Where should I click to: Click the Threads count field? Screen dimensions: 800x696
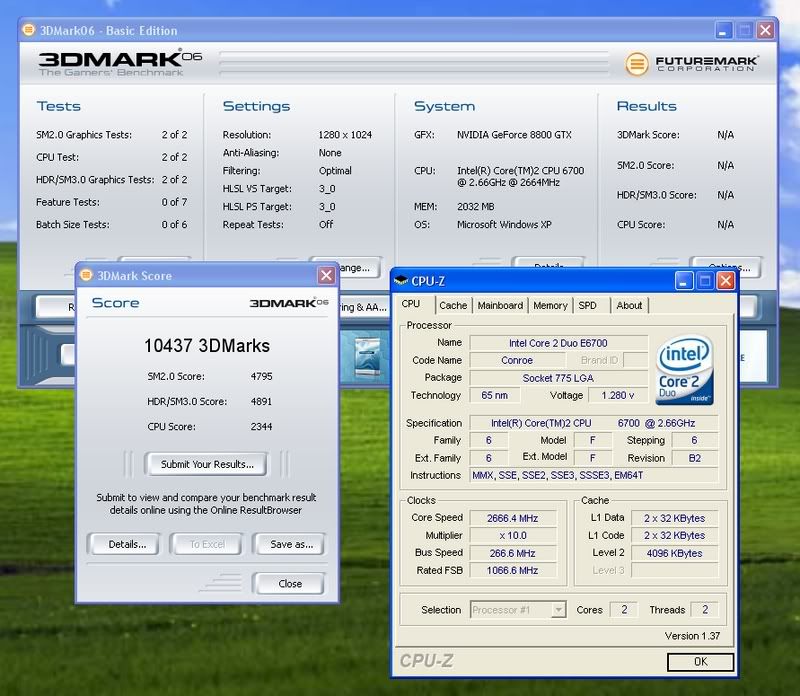(x=705, y=610)
